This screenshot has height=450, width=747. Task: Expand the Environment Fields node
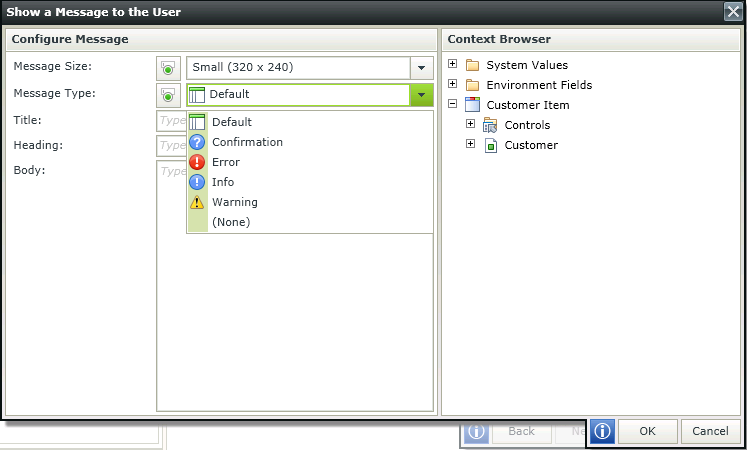453,83
